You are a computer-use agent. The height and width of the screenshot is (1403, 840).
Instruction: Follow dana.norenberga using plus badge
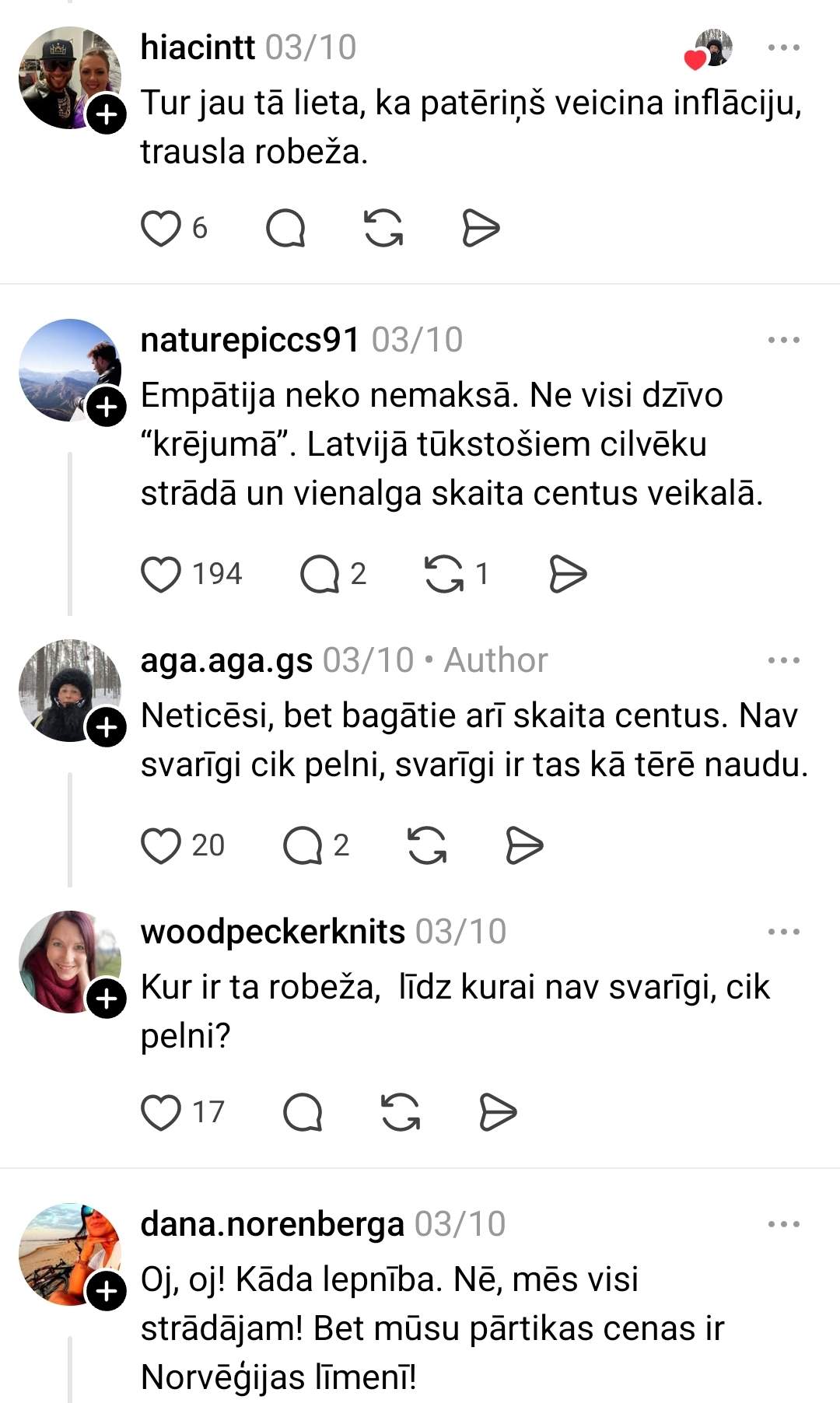(x=107, y=1292)
